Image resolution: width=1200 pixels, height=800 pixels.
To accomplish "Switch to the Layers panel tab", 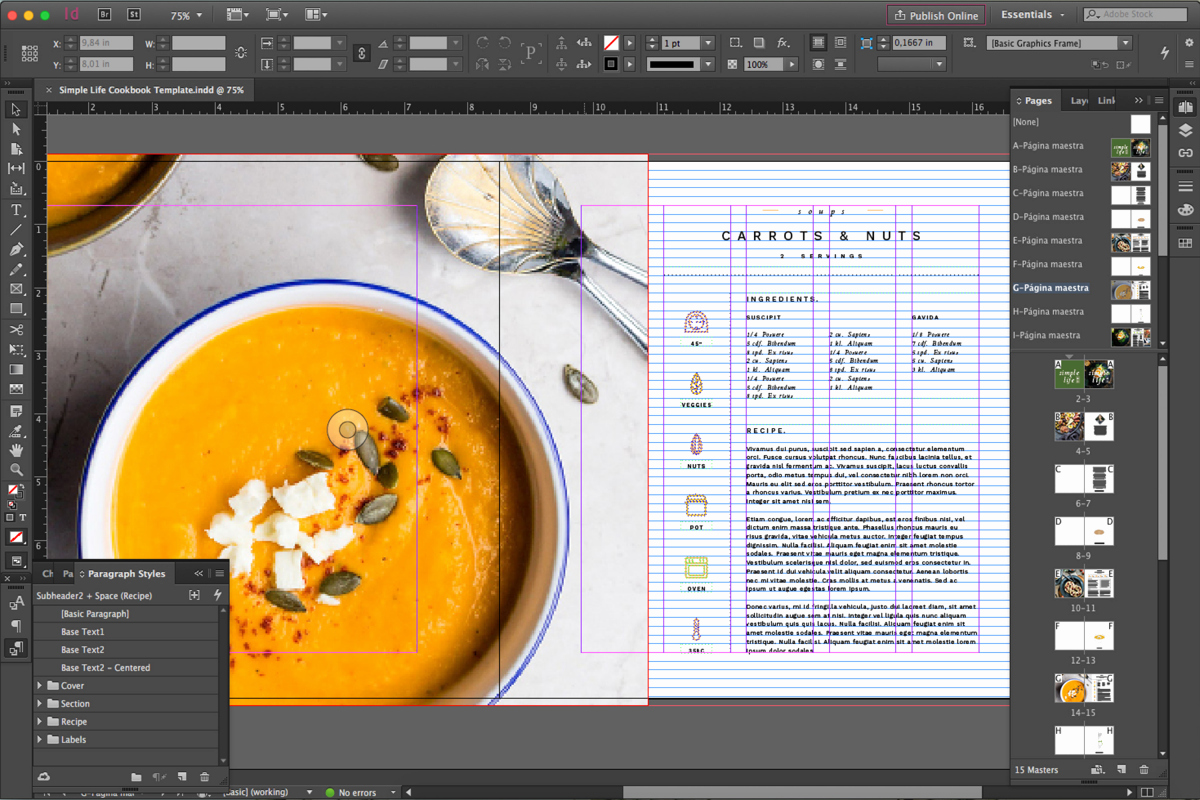I will [x=1079, y=100].
